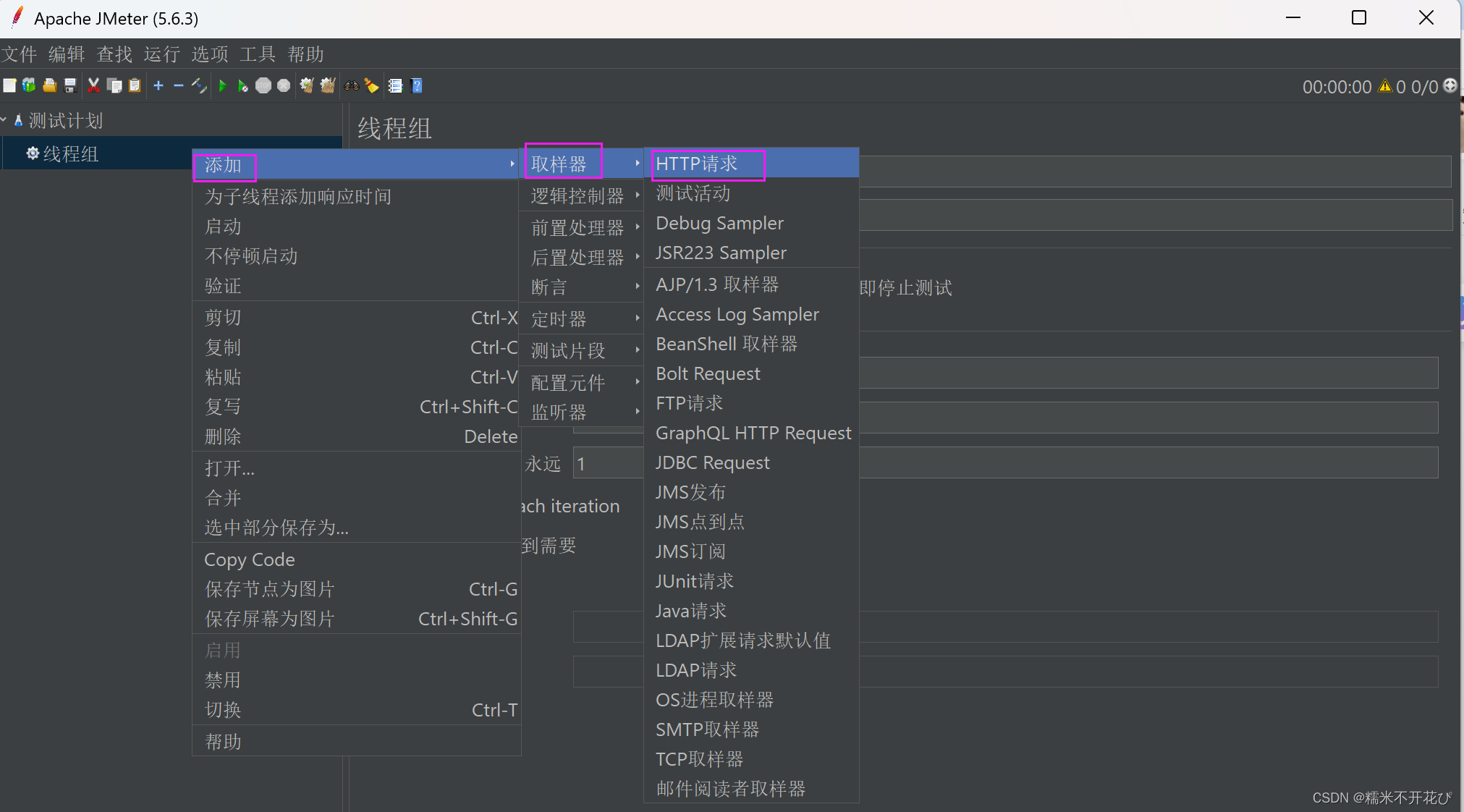The width and height of the screenshot is (1464, 812).
Task: Show the log viewer via the warning triangle
Action: tap(1384, 86)
